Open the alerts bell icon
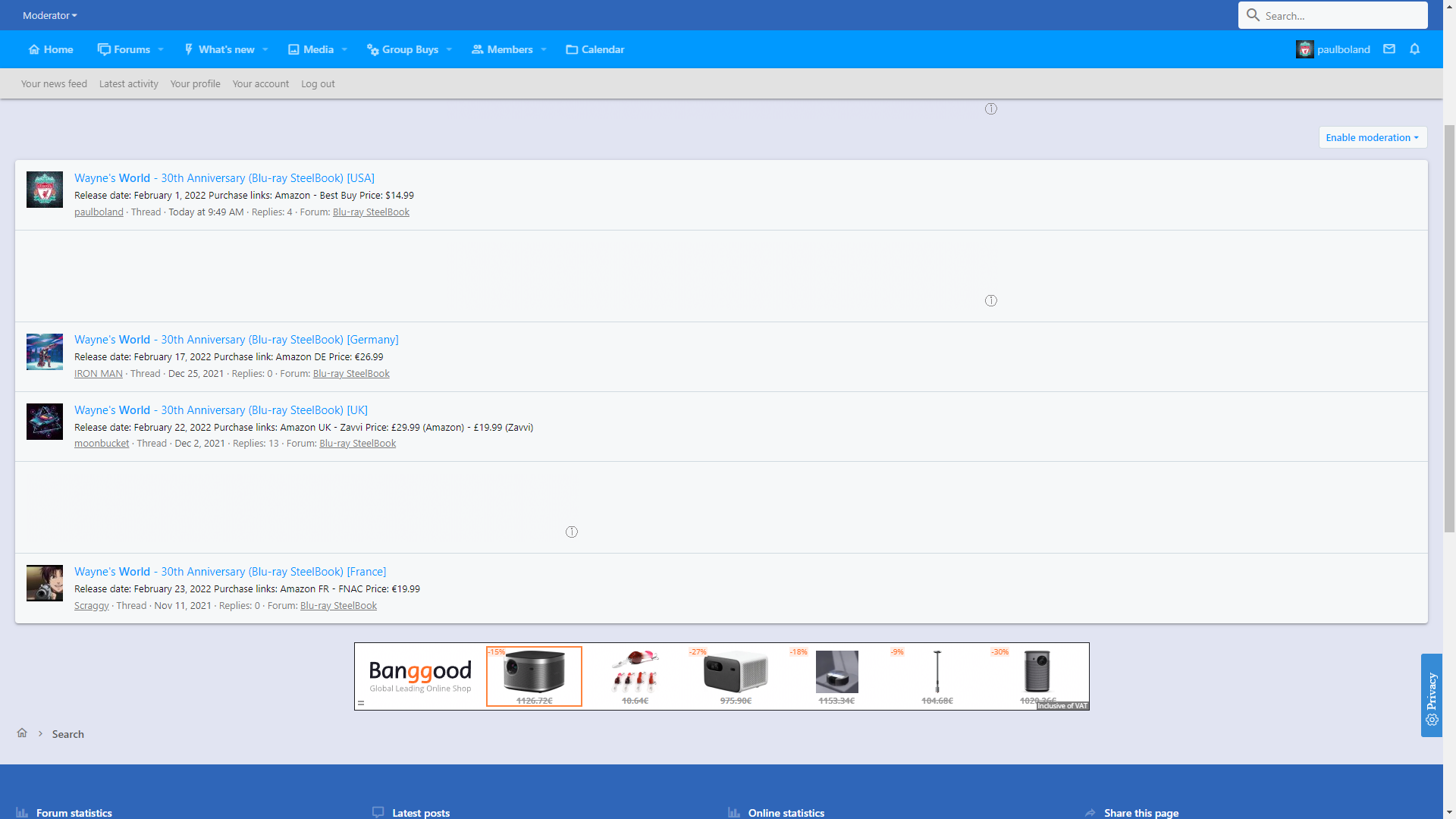This screenshot has height=819, width=1456. (x=1415, y=49)
